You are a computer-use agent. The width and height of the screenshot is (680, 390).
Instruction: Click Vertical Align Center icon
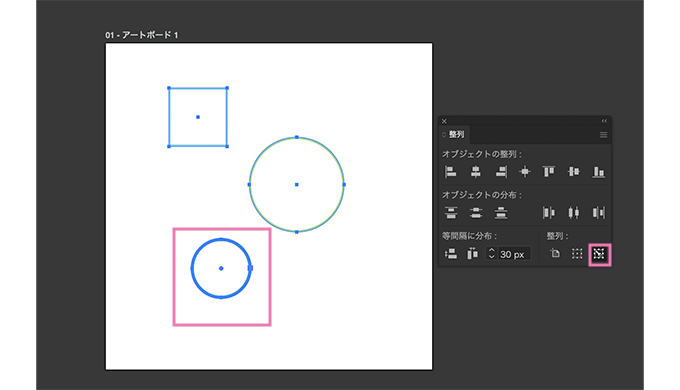tap(574, 172)
